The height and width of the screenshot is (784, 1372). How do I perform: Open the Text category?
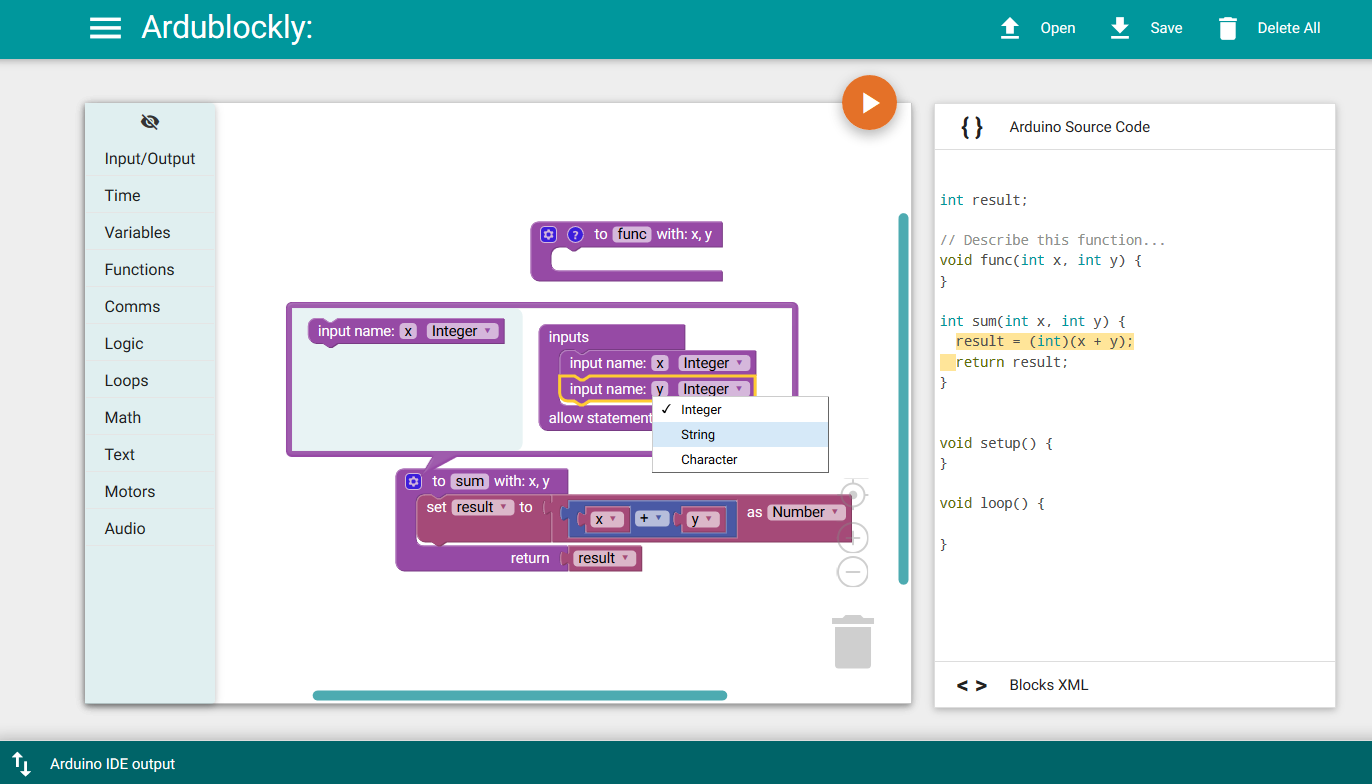[x=150, y=455]
